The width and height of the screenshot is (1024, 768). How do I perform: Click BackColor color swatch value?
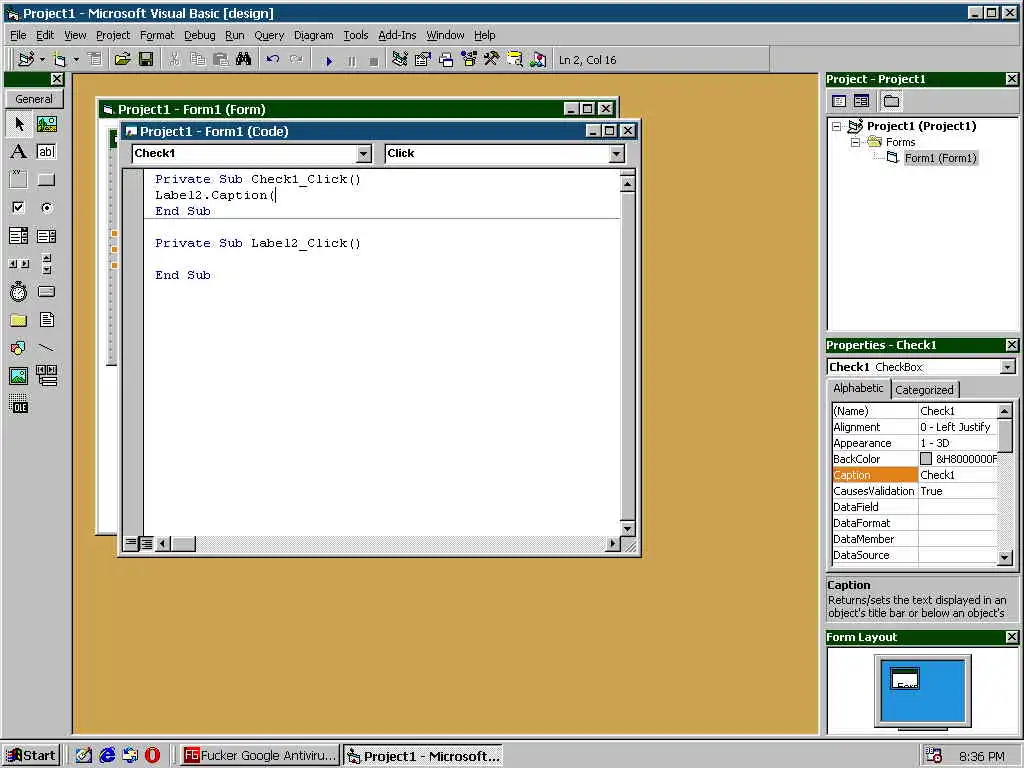[926, 459]
